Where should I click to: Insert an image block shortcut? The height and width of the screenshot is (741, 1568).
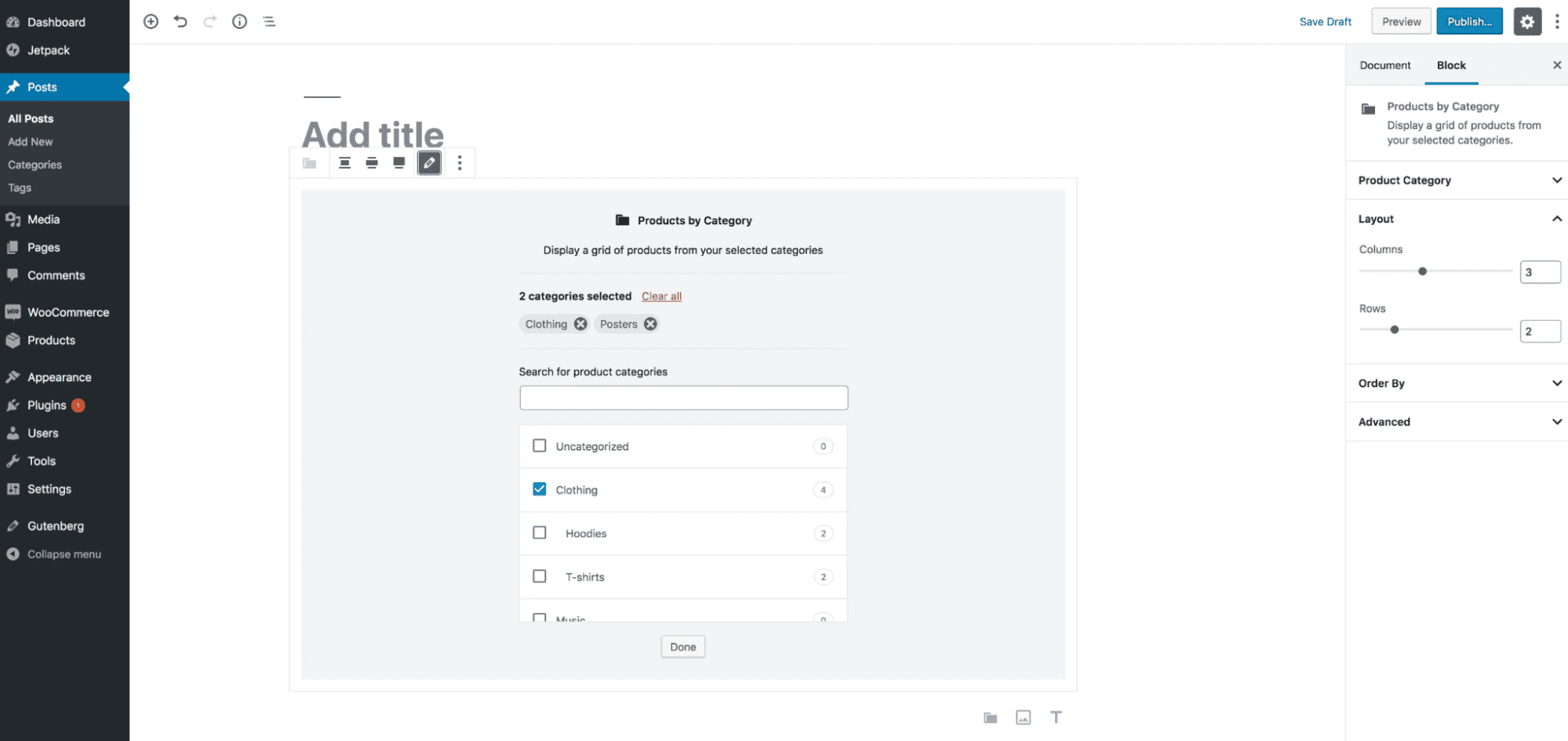click(1024, 717)
